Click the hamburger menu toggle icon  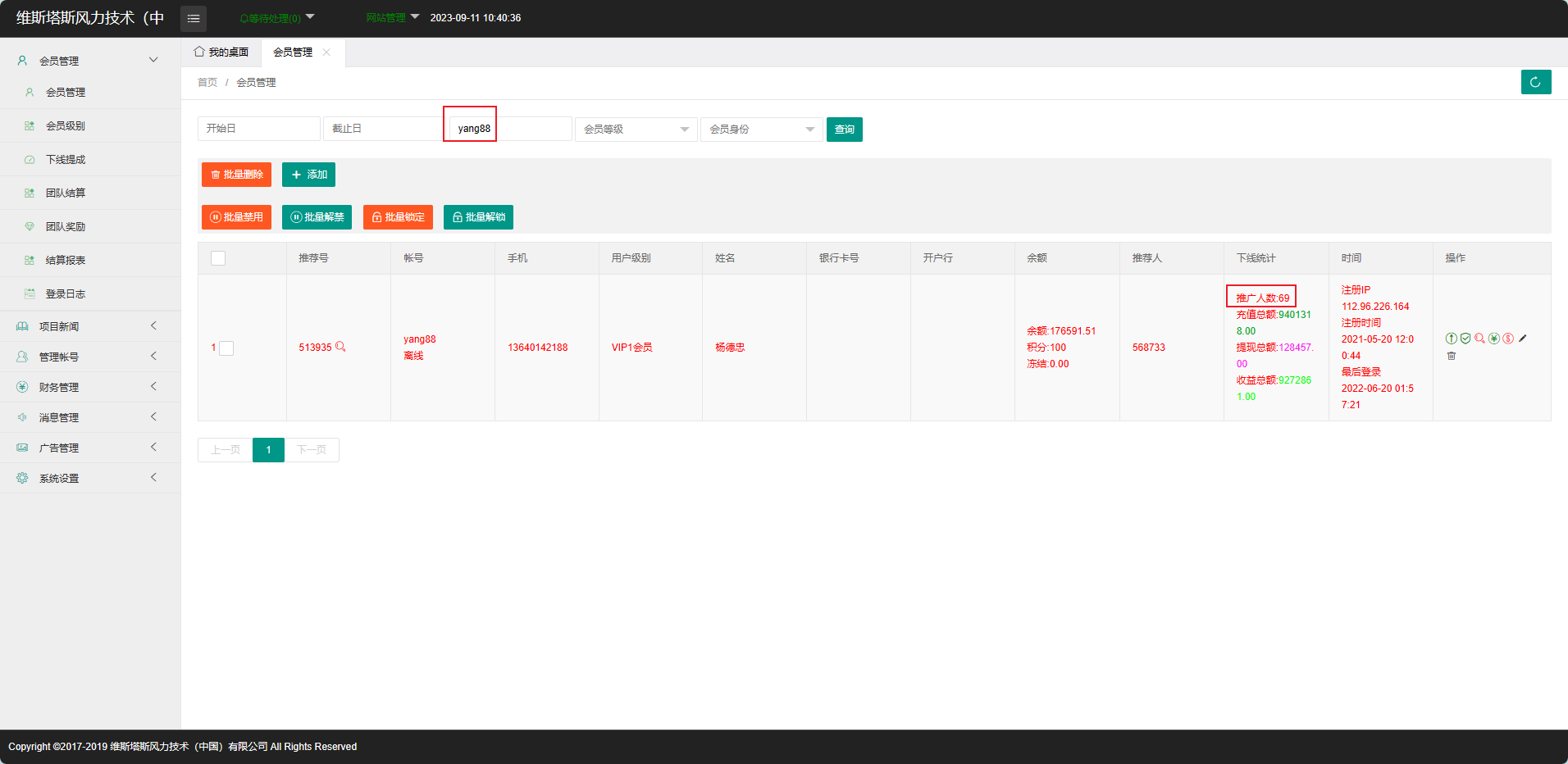coord(194,18)
